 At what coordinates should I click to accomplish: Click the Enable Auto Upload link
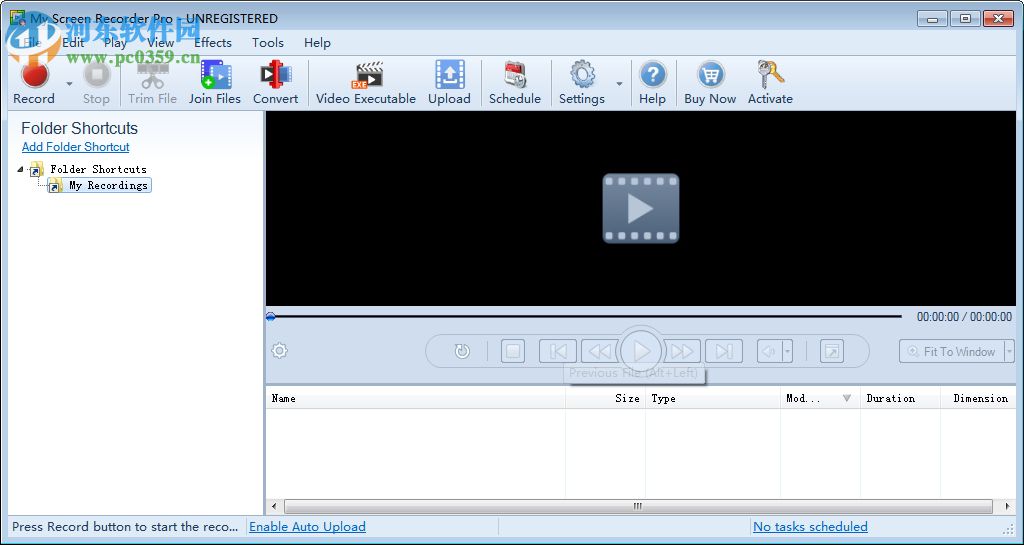pyautogui.click(x=308, y=527)
